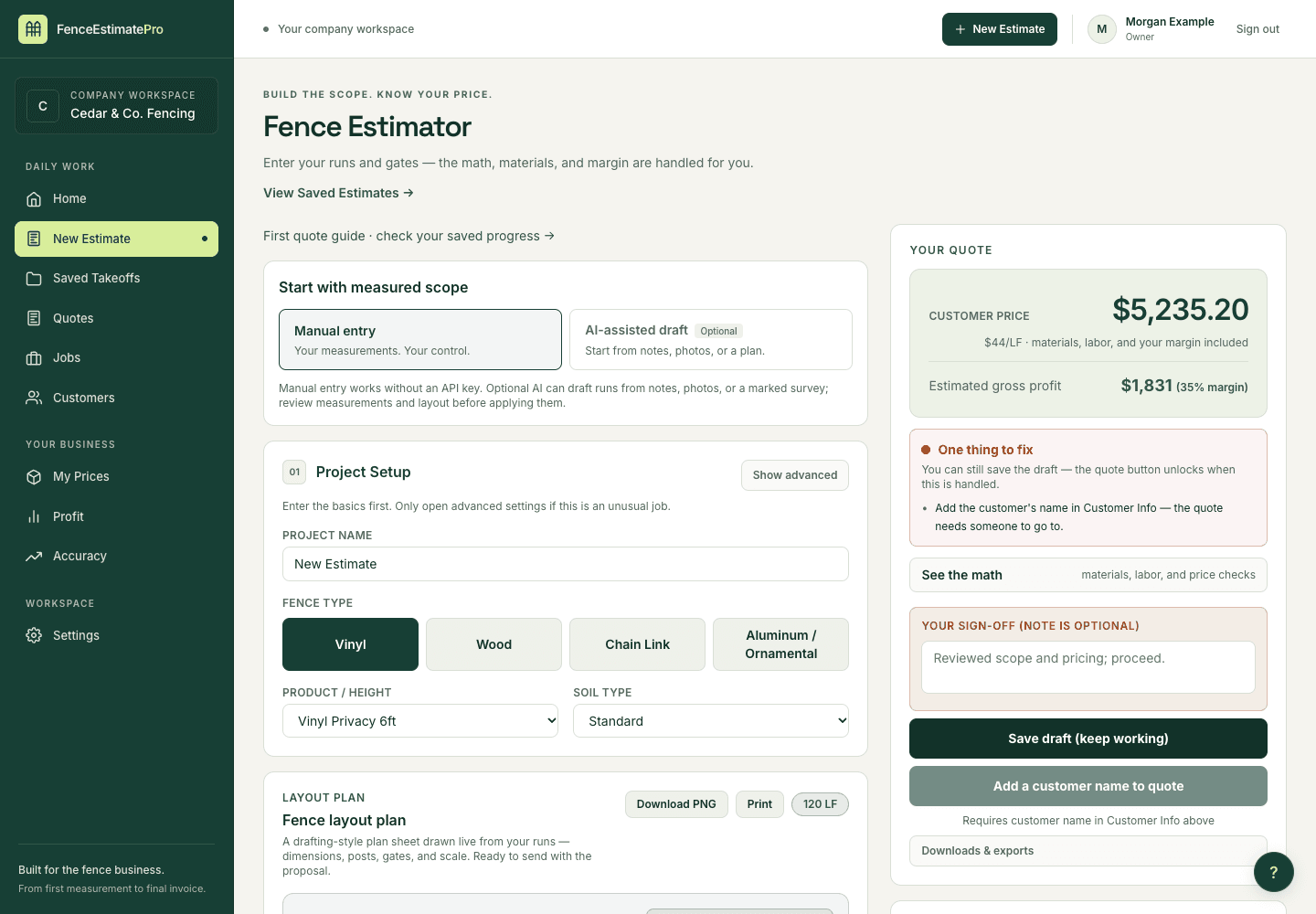Open the help question mark button
The height and width of the screenshot is (914, 1316).
(1274, 872)
